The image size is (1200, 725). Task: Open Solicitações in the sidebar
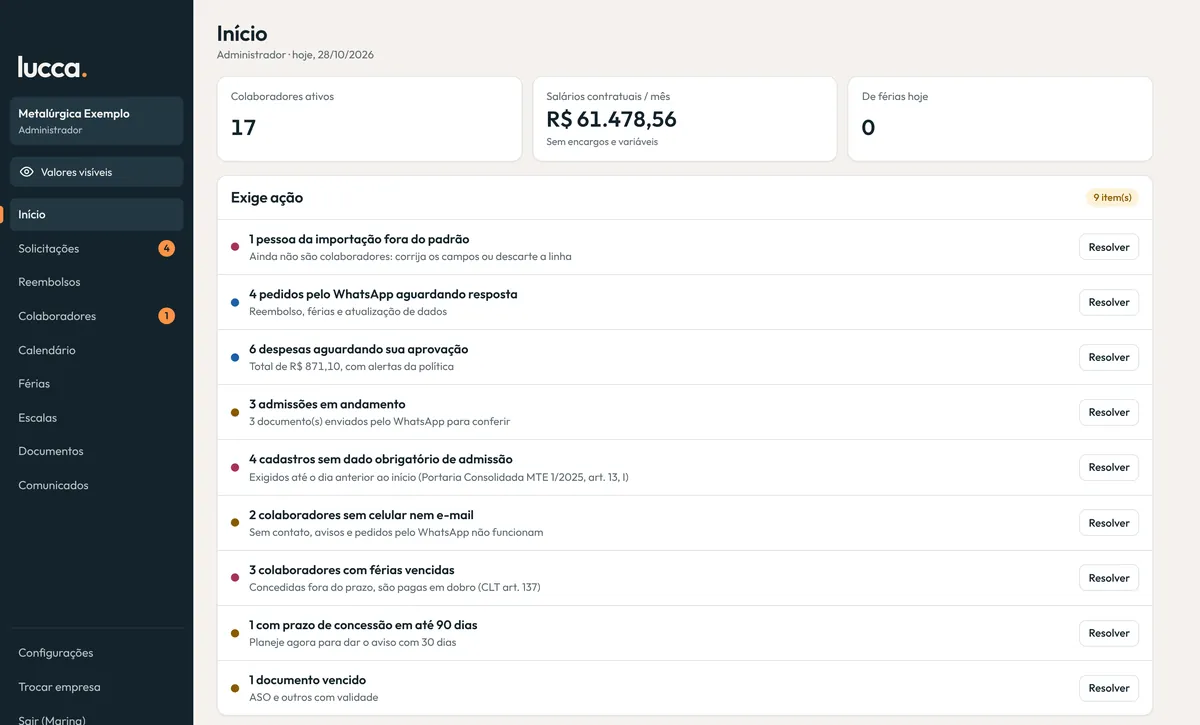click(x=97, y=248)
